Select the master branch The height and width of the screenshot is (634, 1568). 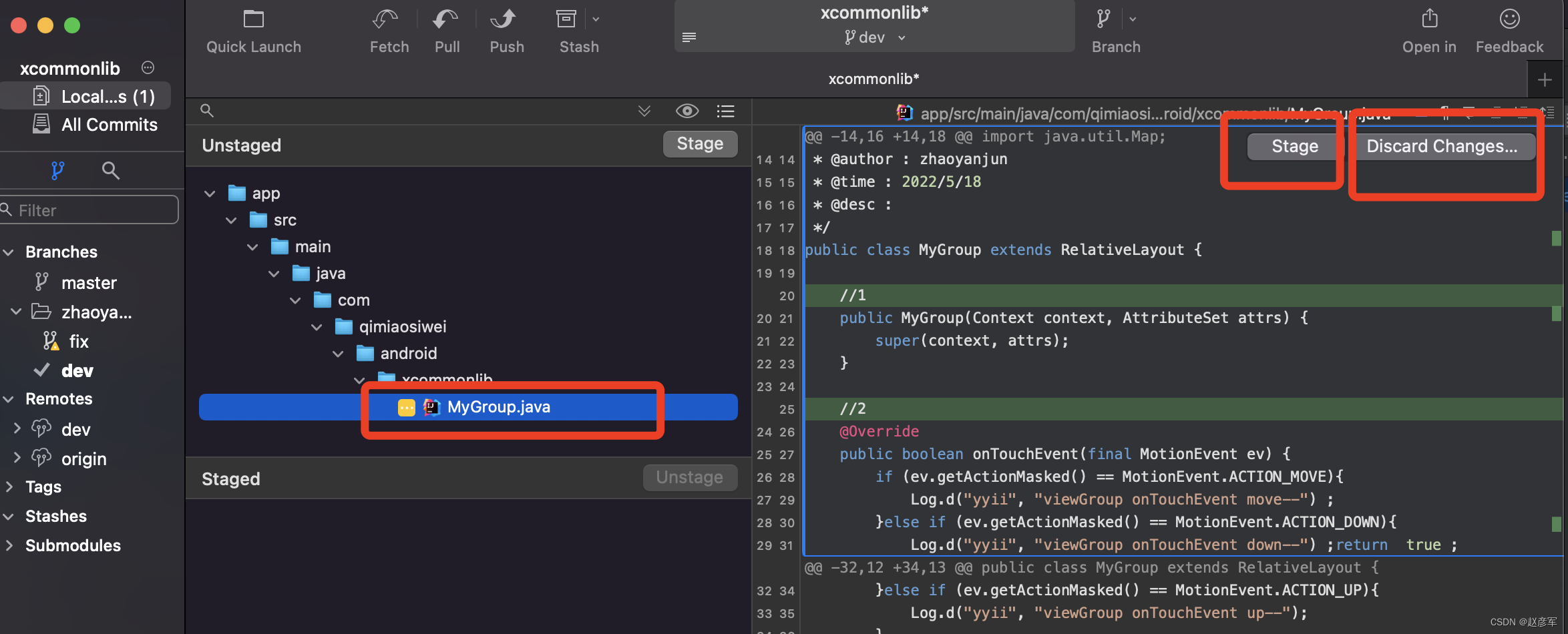pyautogui.click(x=89, y=283)
